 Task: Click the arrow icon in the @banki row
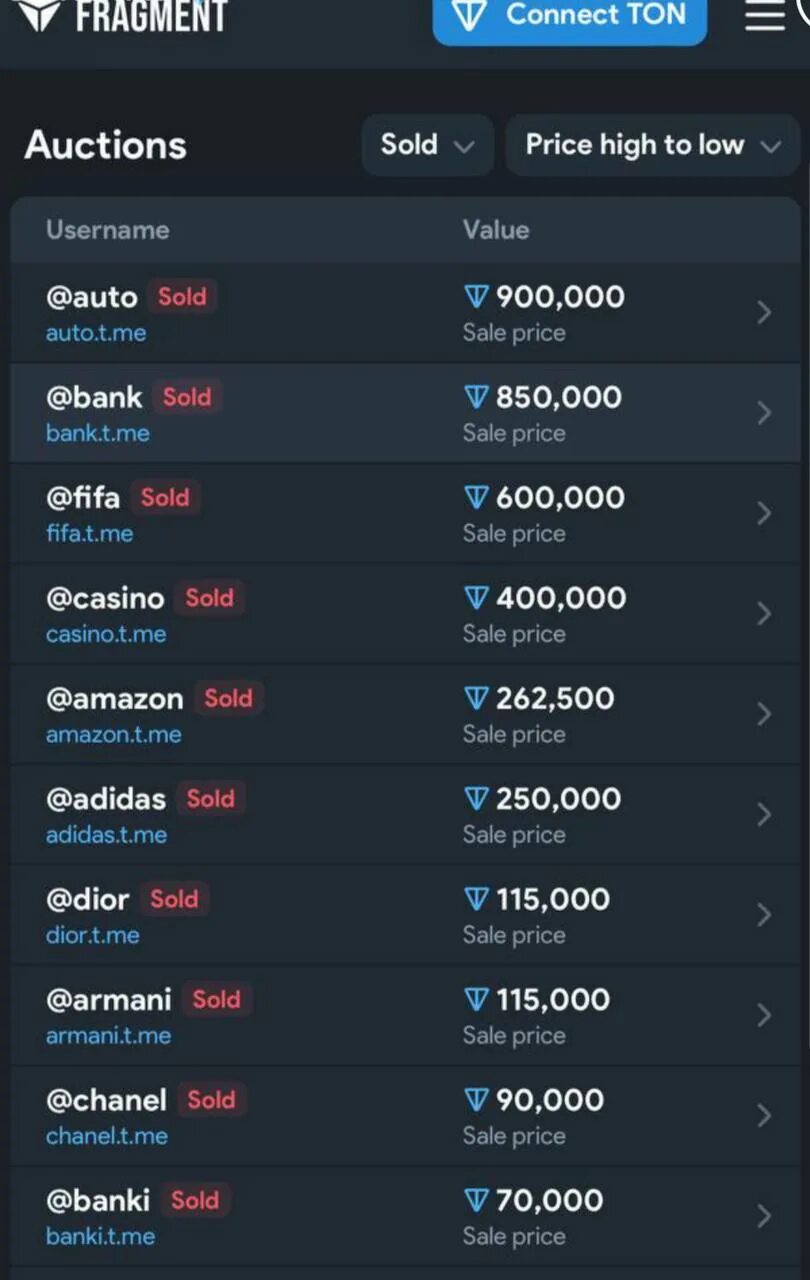point(764,1216)
